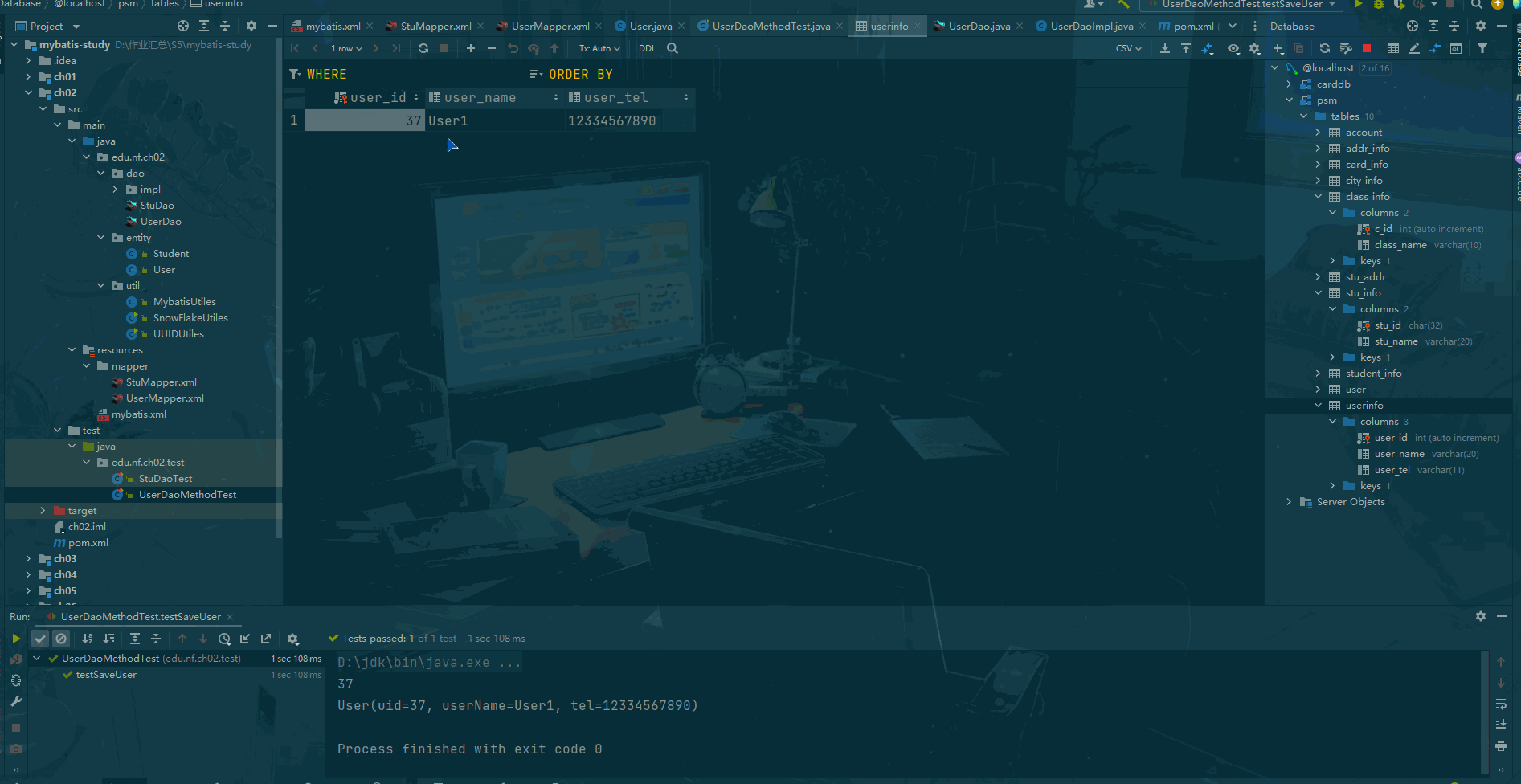This screenshot has height=784, width=1521.
Task: Search within userinfo table data
Action: [673, 48]
